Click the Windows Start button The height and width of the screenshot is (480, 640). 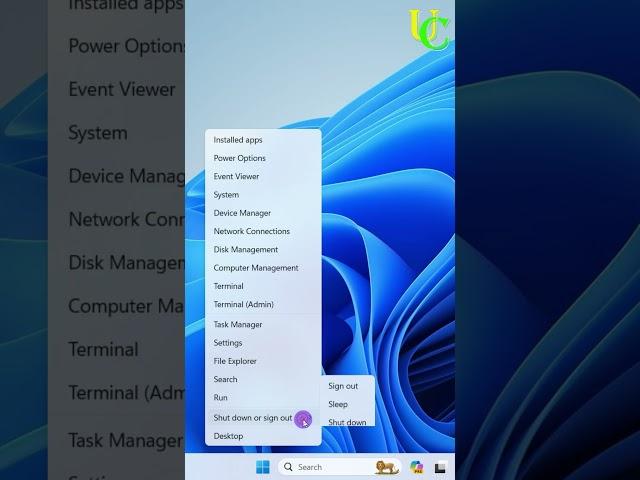[x=263, y=467]
